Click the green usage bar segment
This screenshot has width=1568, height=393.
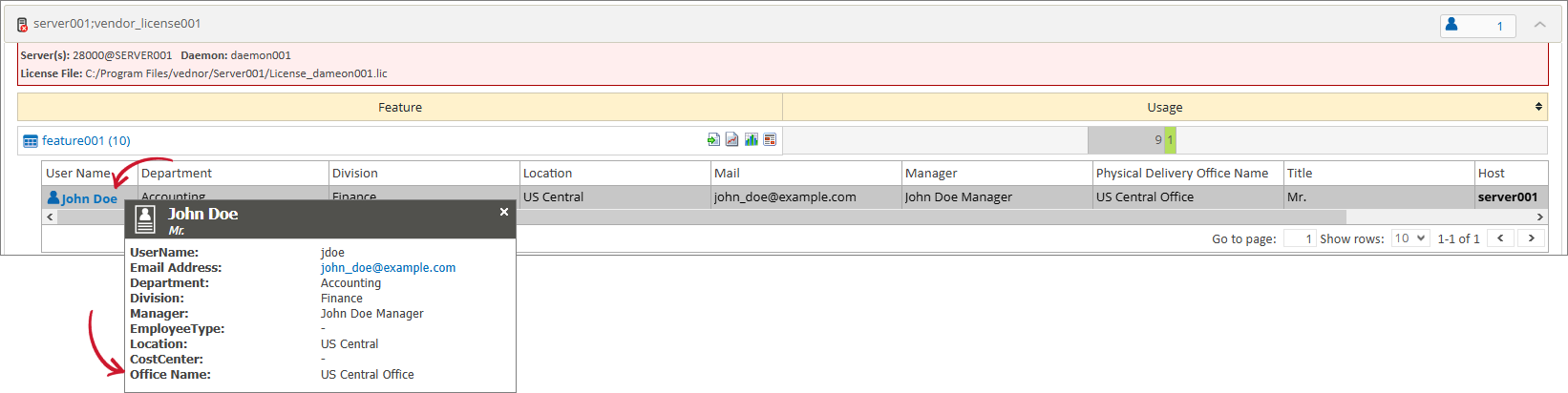pos(1170,140)
